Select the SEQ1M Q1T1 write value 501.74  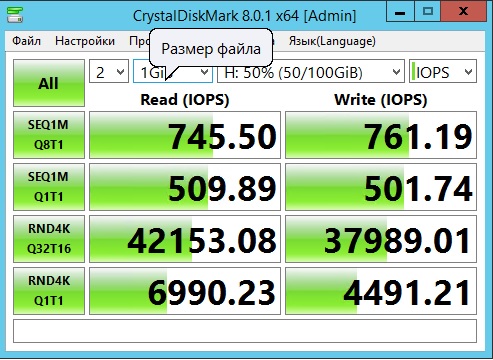(x=381, y=187)
